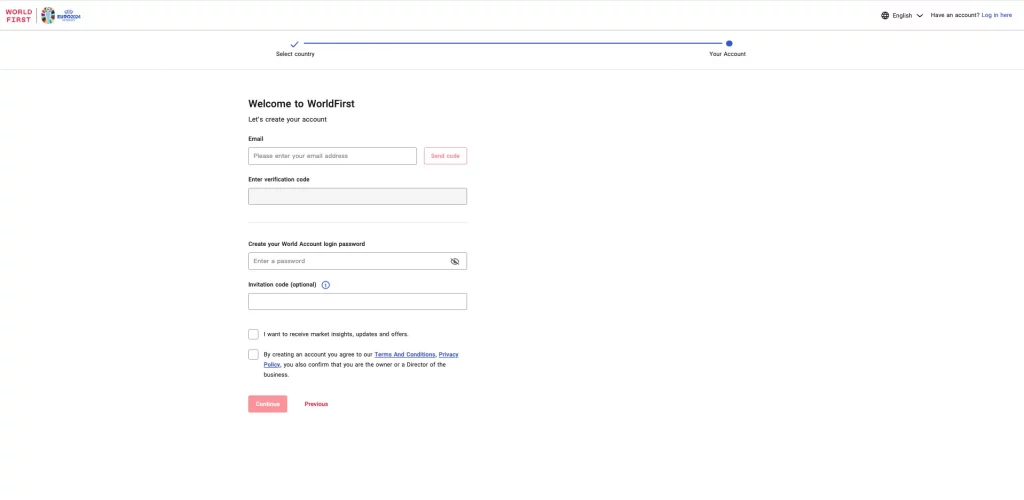1024x500 pixels.
Task: Open the WorldFirst logo home link
Action: pyautogui.click(x=18, y=15)
